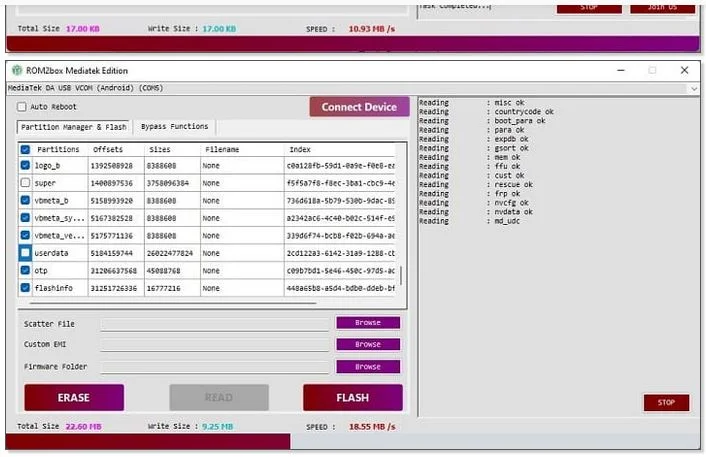Toggle the select-all Partitions header checkbox
This screenshot has height=457, width=706.
[x=25, y=149]
